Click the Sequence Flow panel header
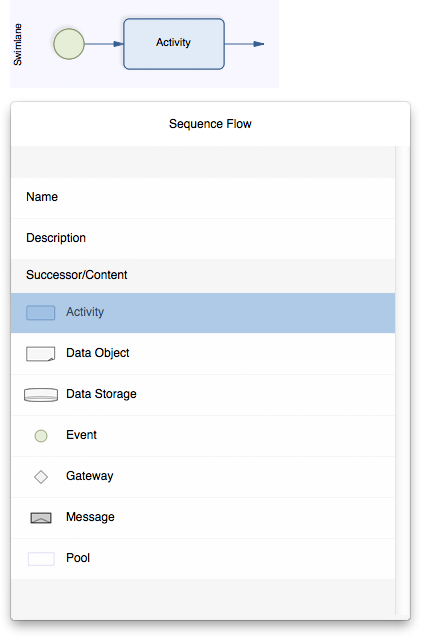Image resolution: width=421 pixels, height=637 pixels. click(x=210, y=124)
